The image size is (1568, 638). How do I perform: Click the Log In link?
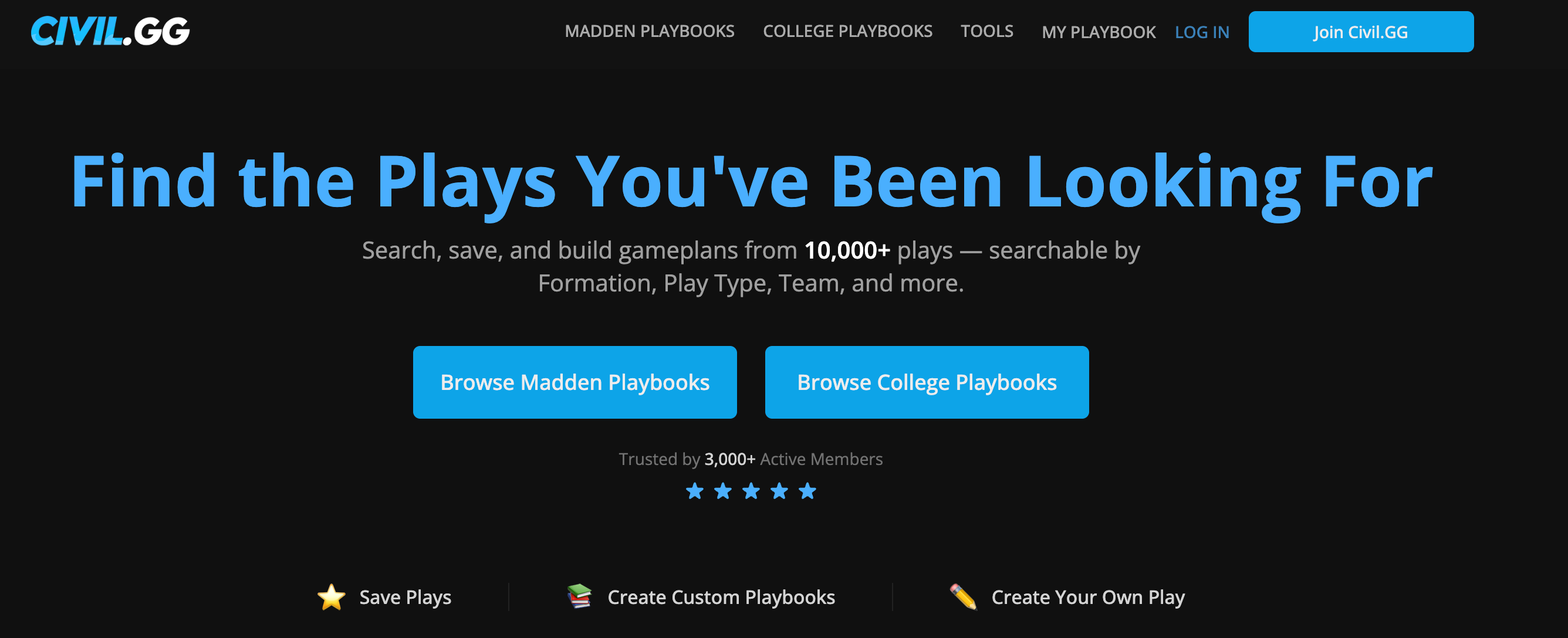[x=1202, y=32]
